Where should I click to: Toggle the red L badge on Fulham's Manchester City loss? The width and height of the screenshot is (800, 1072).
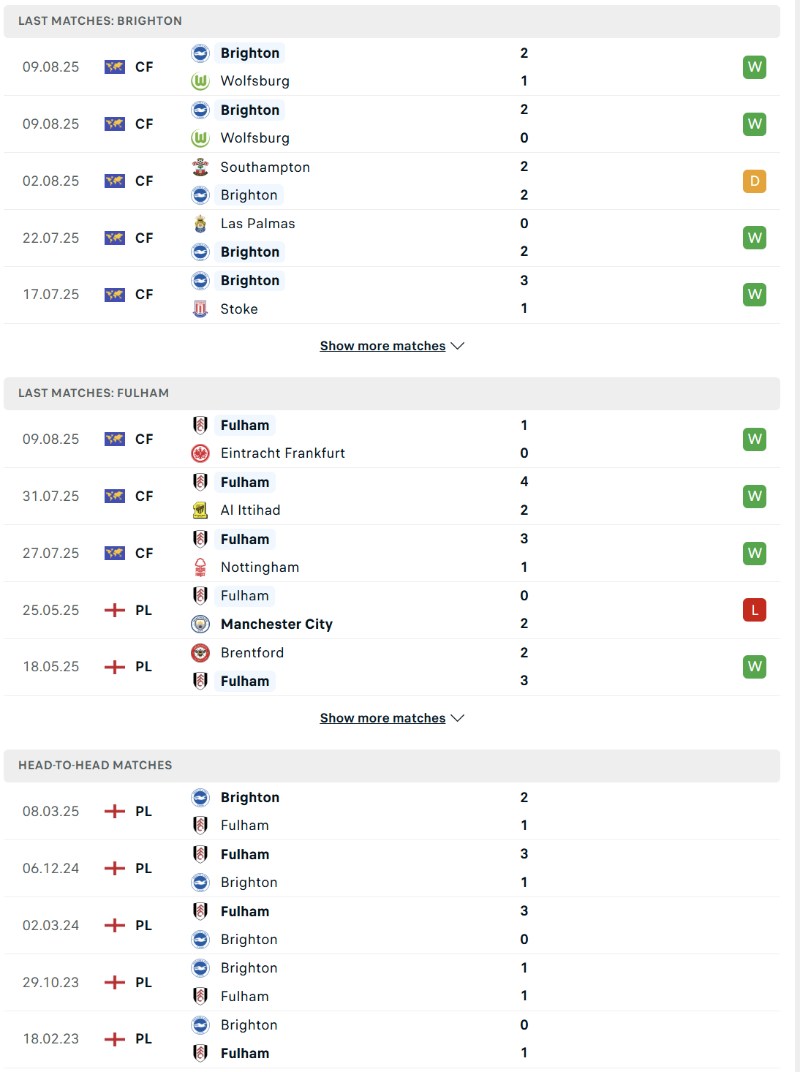(x=754, y=610)
